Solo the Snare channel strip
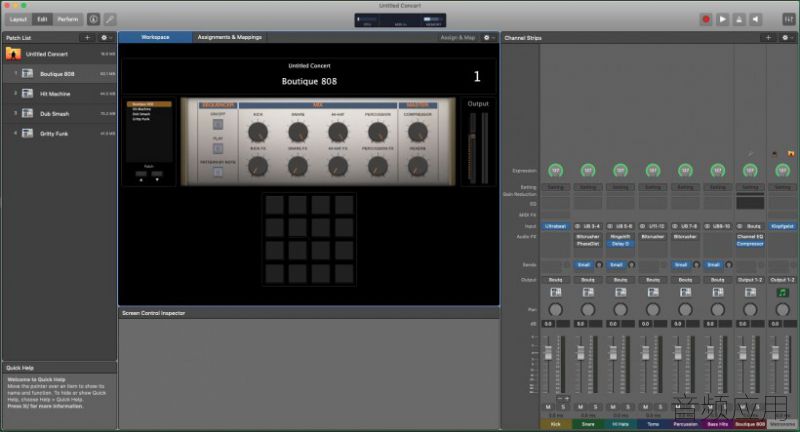 pyautogui.click(x=595, y=407)
